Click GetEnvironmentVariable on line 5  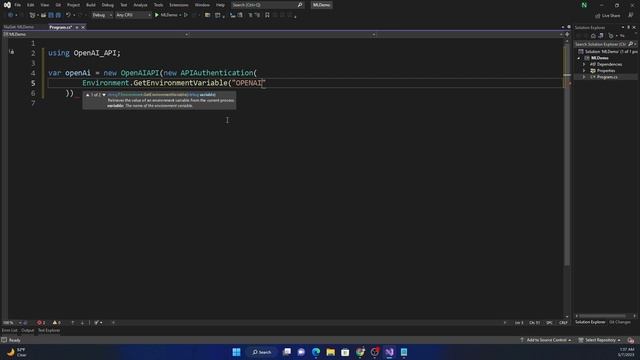[x=180, y=83]
